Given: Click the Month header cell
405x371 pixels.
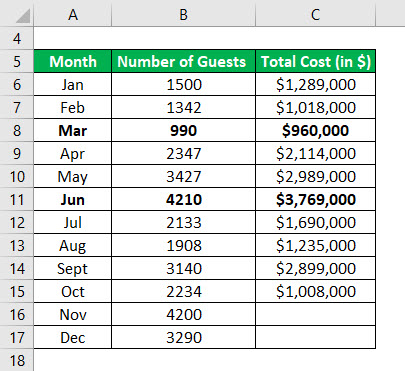Looking at the screenshot, I should click(x=73, y=61).
